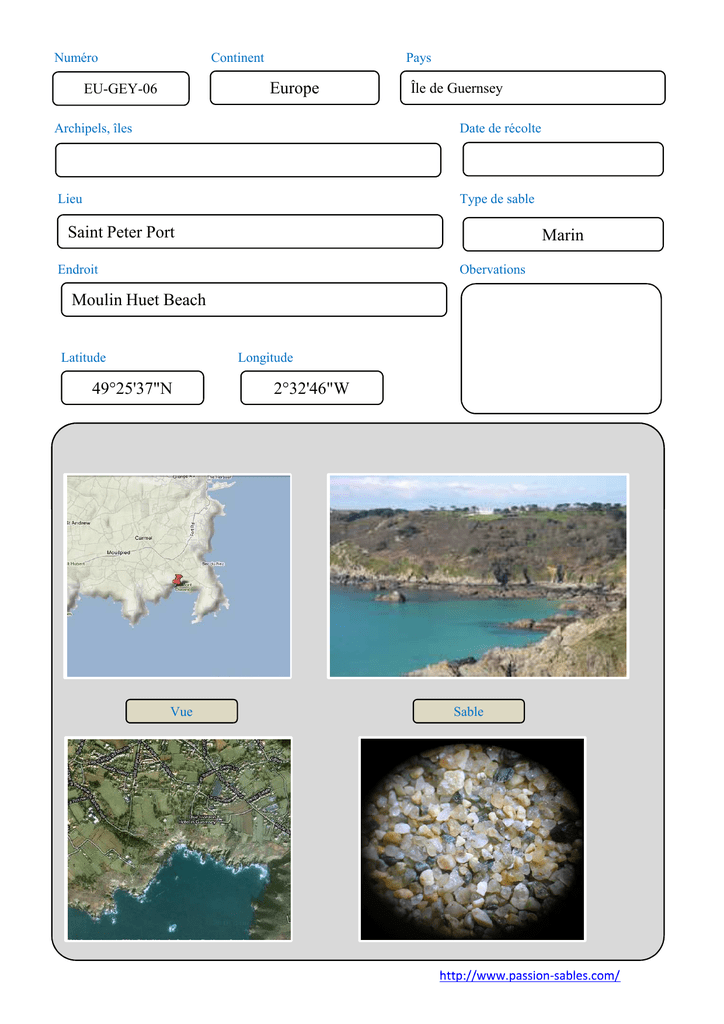Image resolution: width=724 pixels, height=1024 pixels.
Task: Open the microscope sand grains image
Action: [471, 839]
